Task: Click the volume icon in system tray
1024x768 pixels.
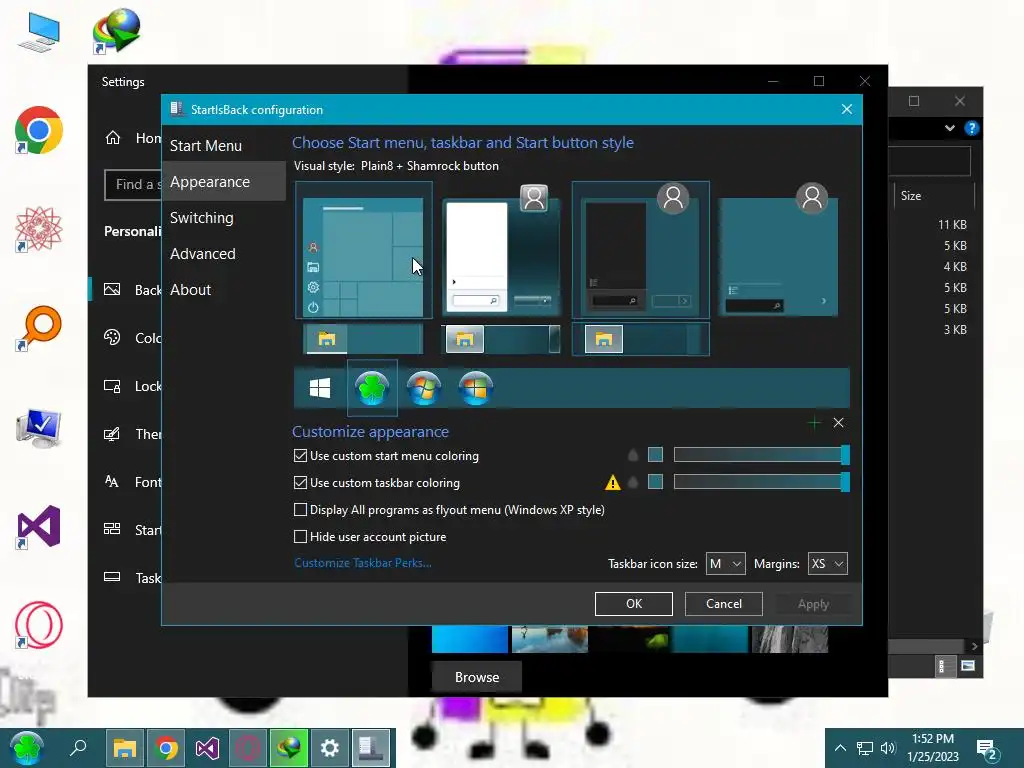Action: point(888,748)
